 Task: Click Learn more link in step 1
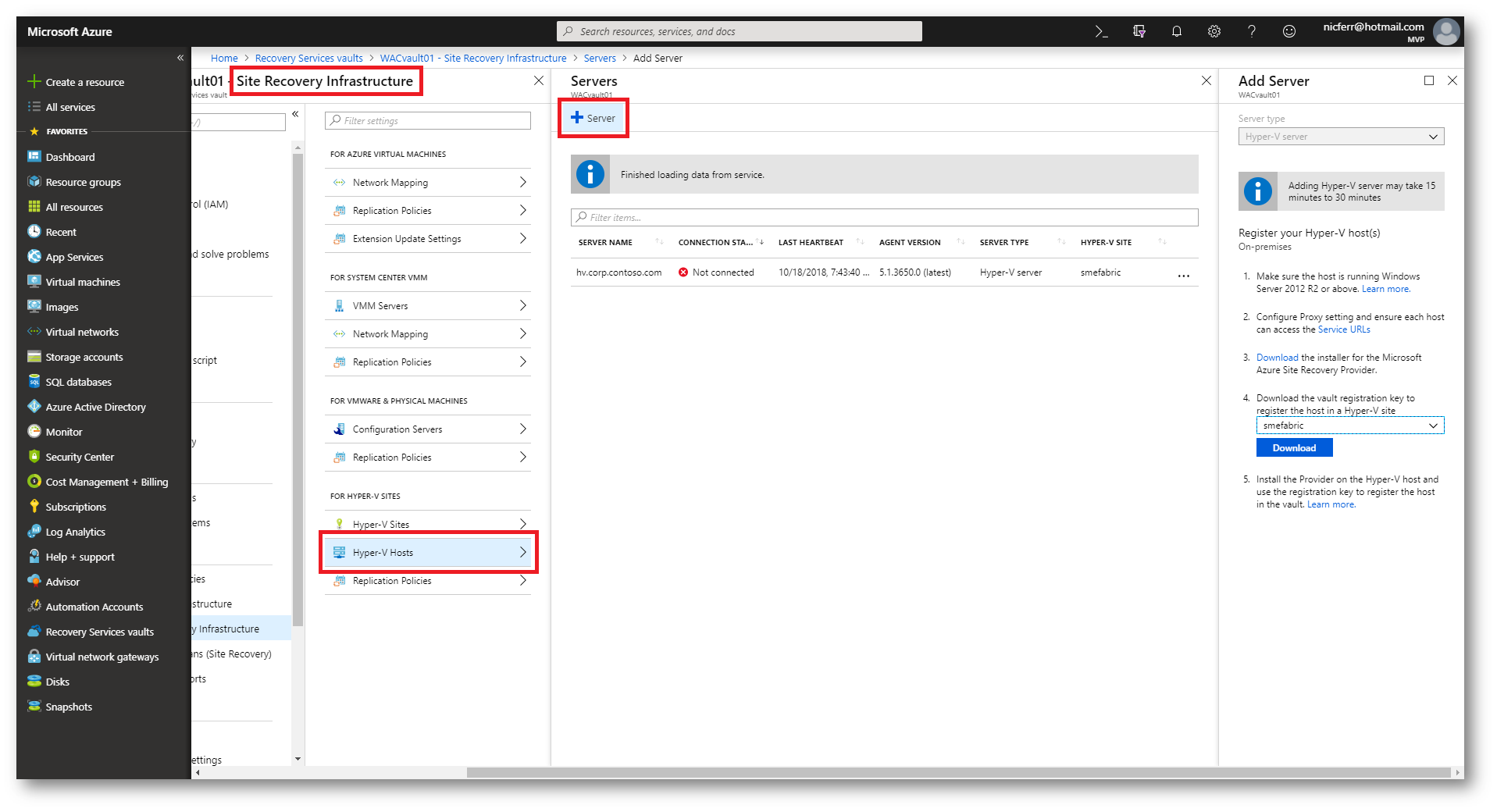1386,289
